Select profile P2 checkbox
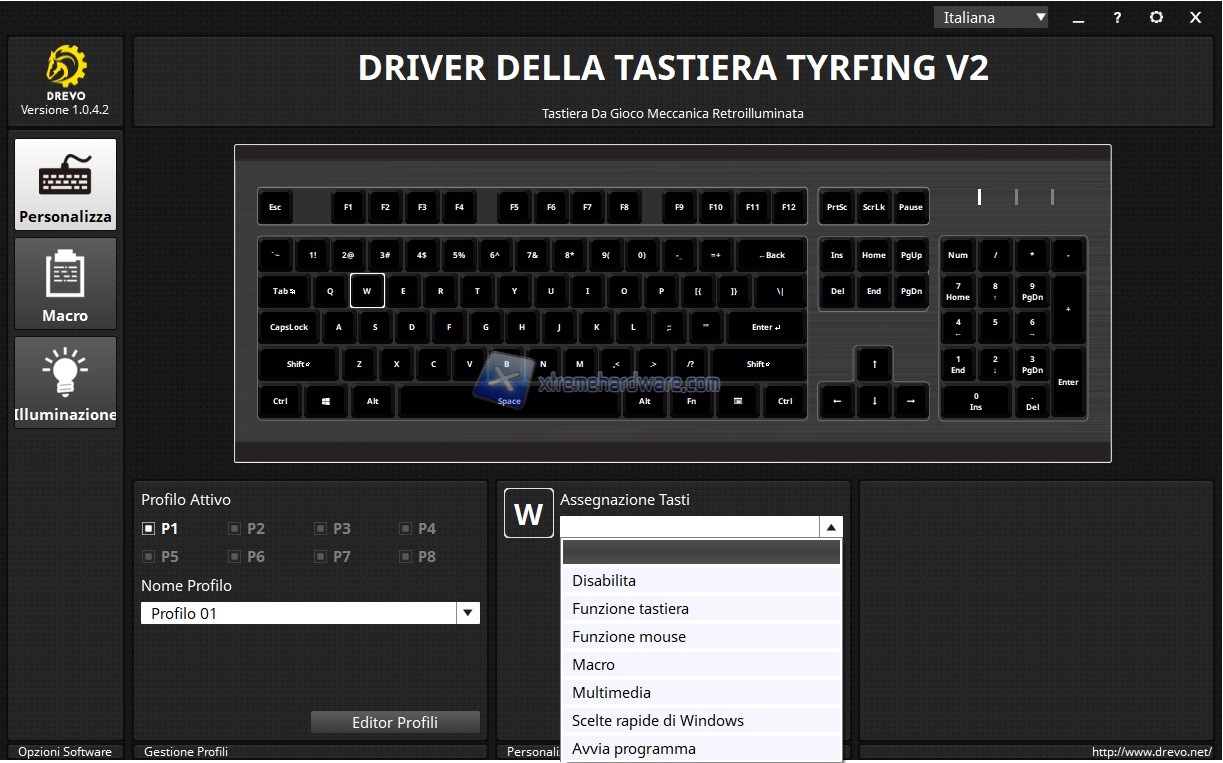 tap(234, 528)
